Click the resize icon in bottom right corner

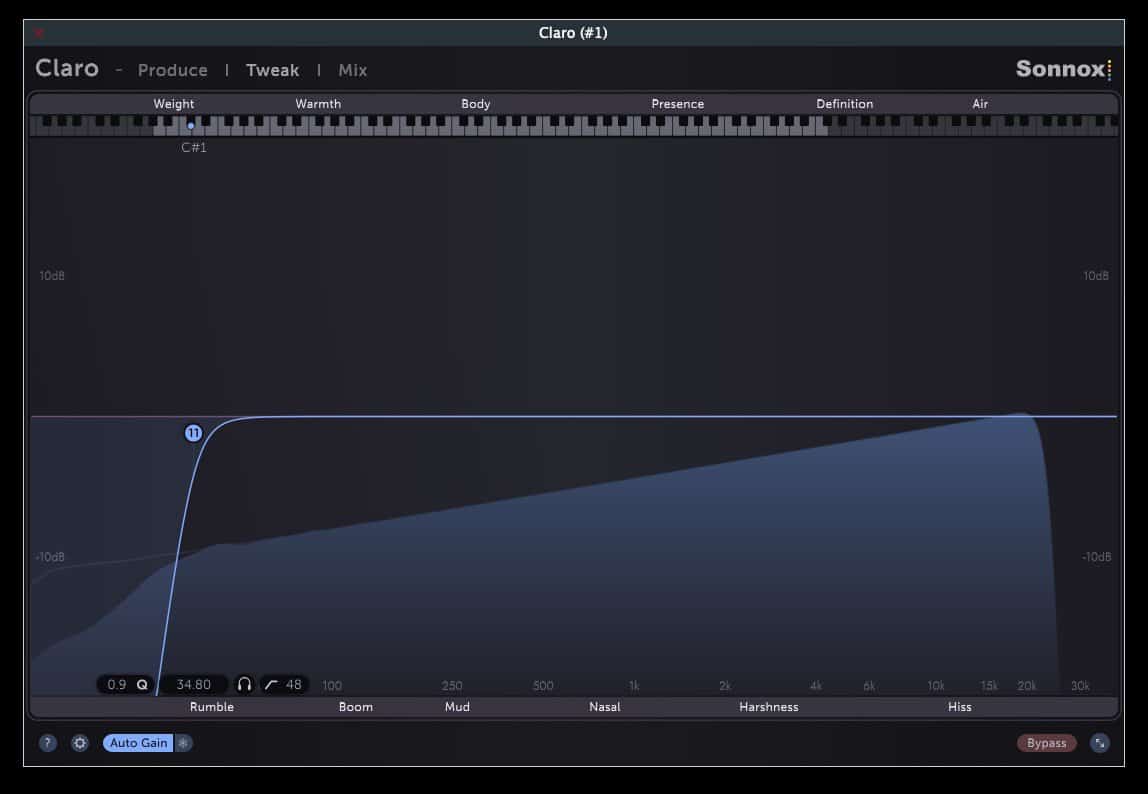[x=1100, y=743]
